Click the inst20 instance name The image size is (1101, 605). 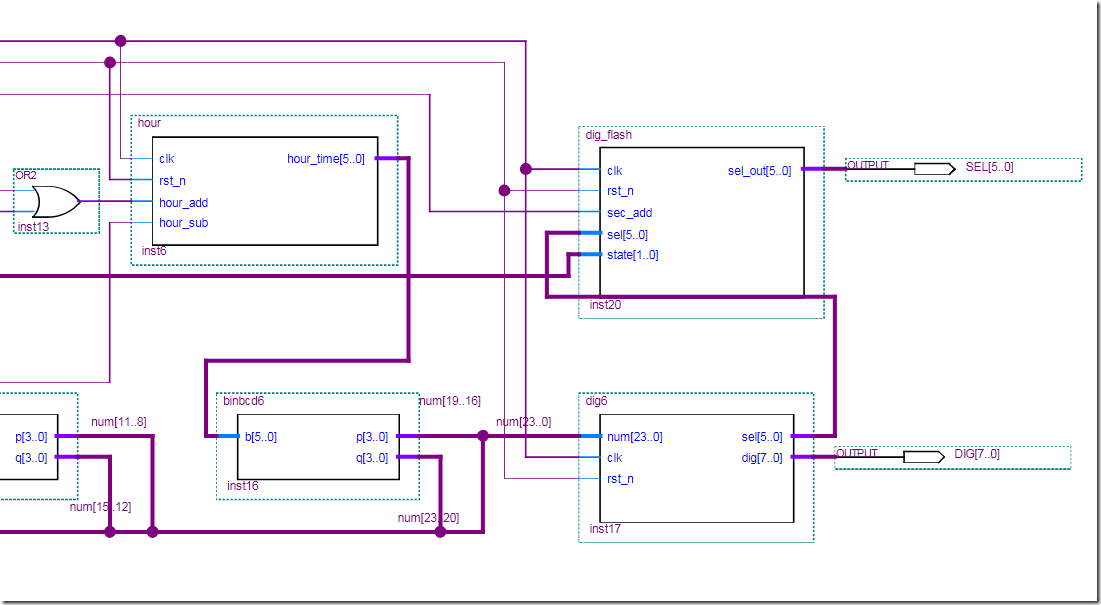pos(605,305)
